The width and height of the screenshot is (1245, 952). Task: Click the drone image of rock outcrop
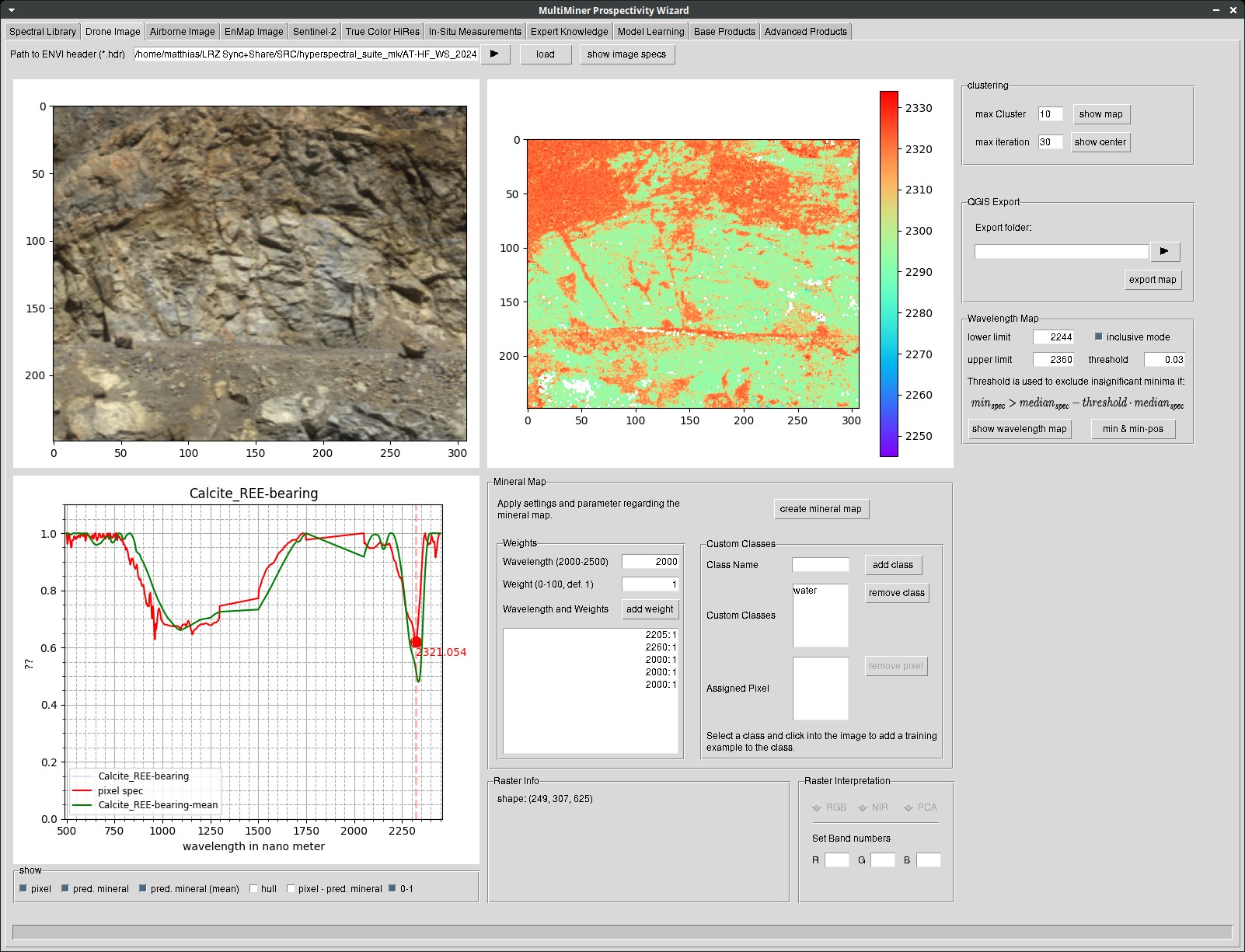click(260, 274)
